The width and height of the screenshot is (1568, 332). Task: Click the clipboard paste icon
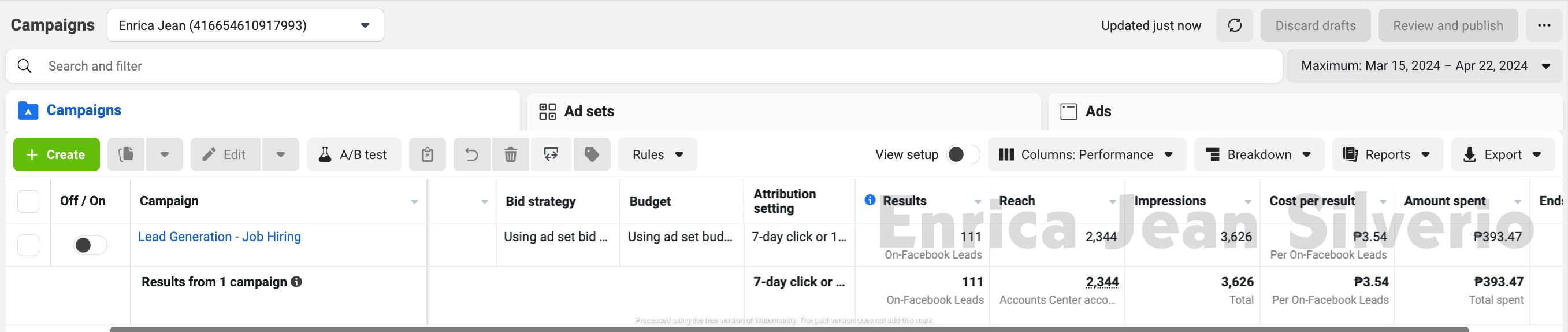[x=428, y=155]
